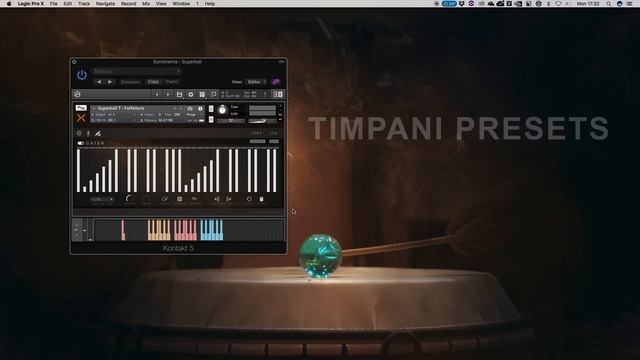Open the Track menu
This screenshot has height=360, width=640.
tap(84, 4)
